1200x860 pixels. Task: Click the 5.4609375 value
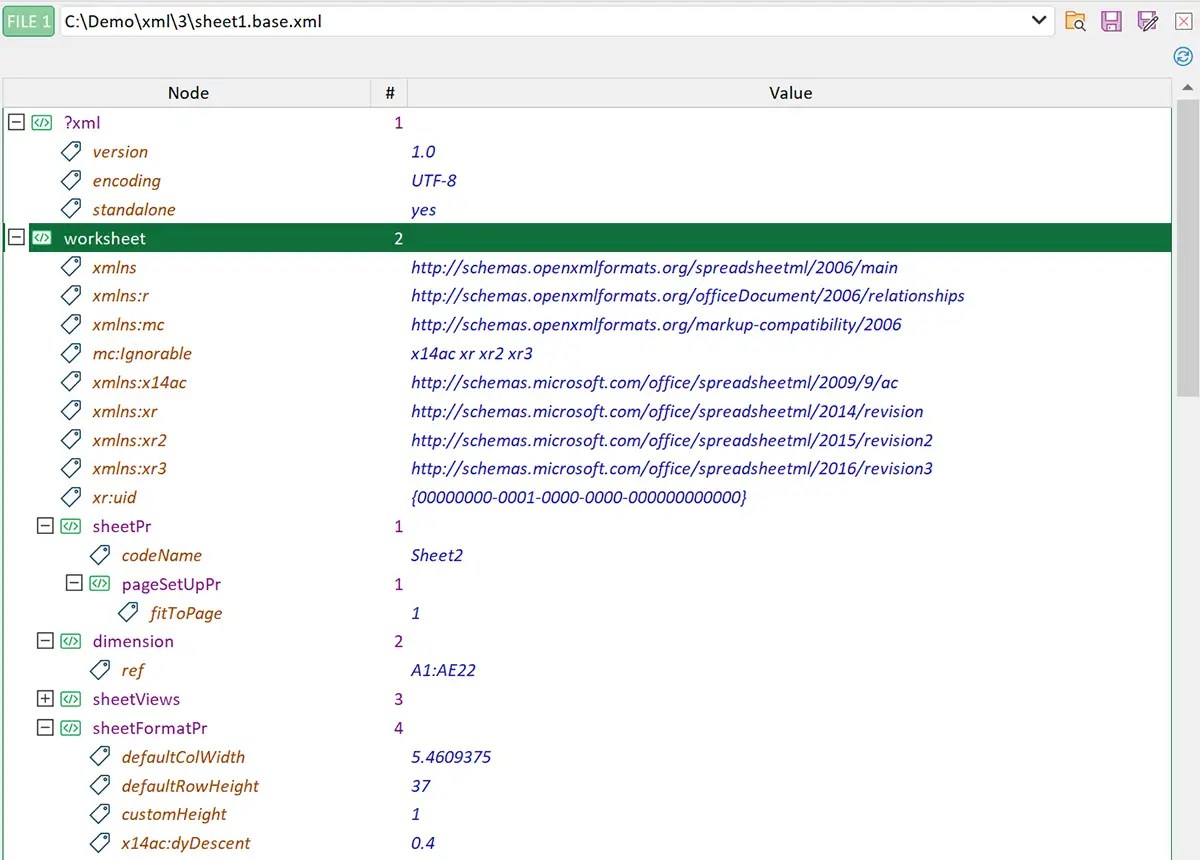(x=451, y=757)
